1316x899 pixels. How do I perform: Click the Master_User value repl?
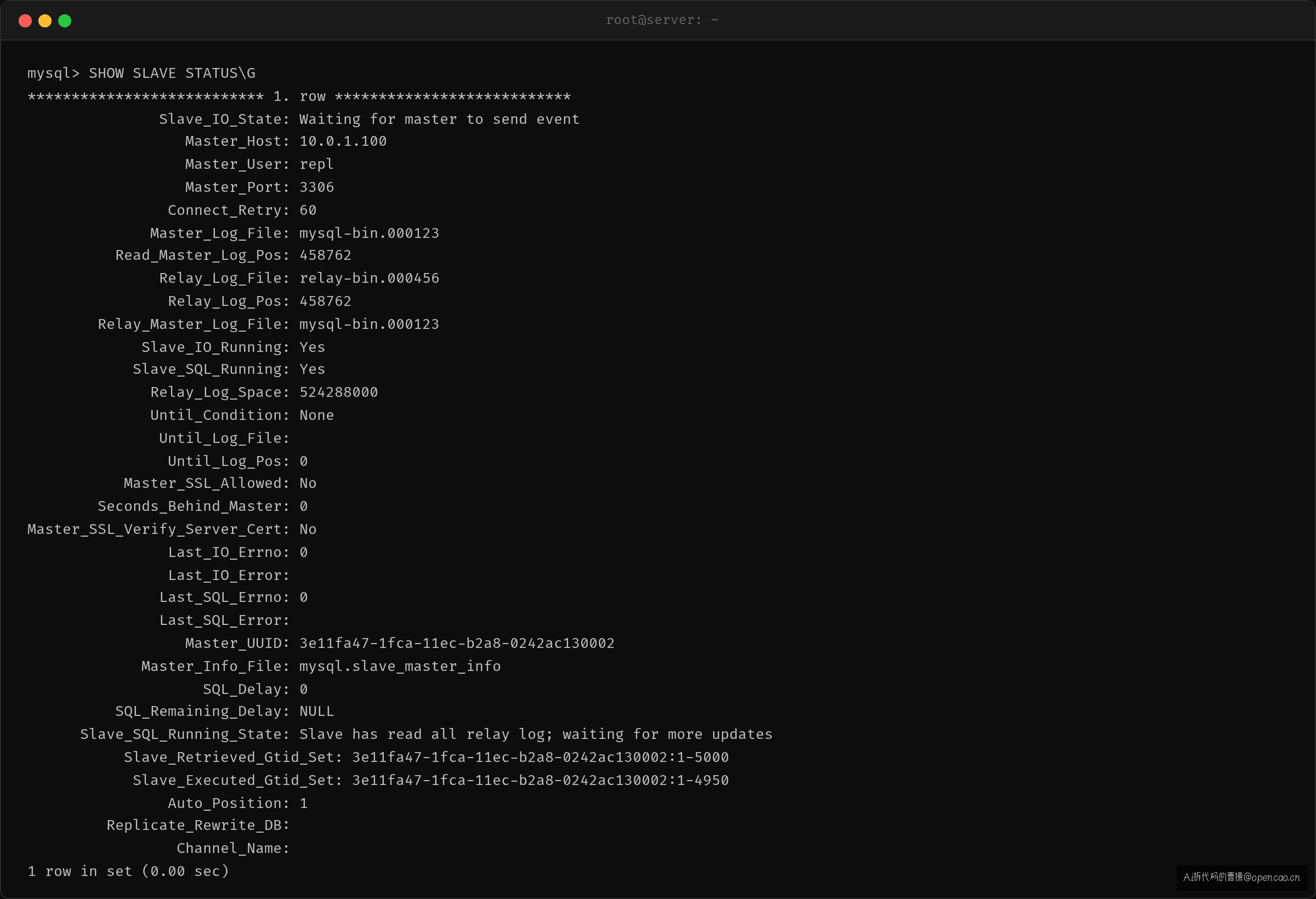(x=316, y=165)
